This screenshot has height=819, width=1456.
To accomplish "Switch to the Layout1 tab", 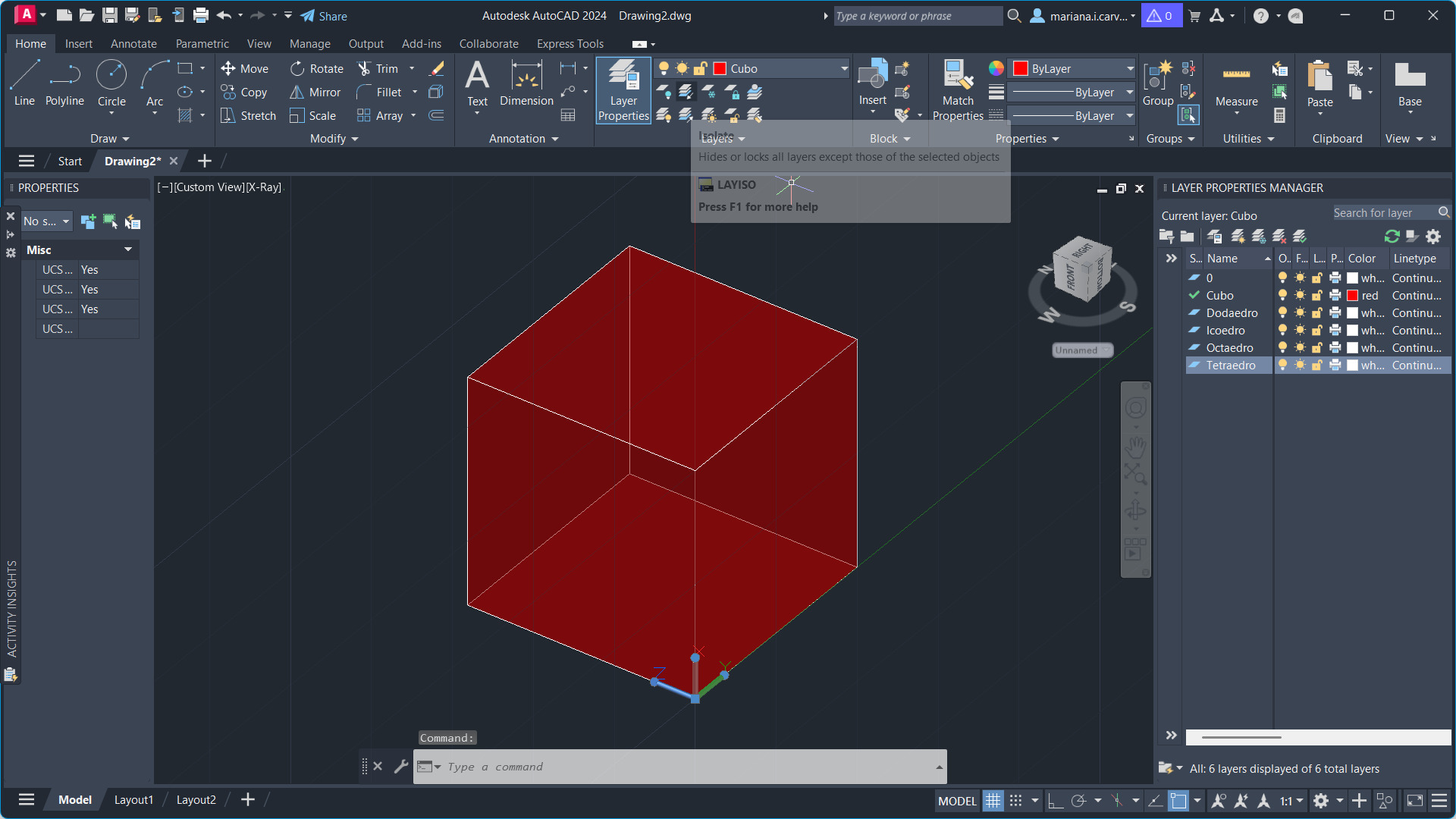I will coord(133,800).
